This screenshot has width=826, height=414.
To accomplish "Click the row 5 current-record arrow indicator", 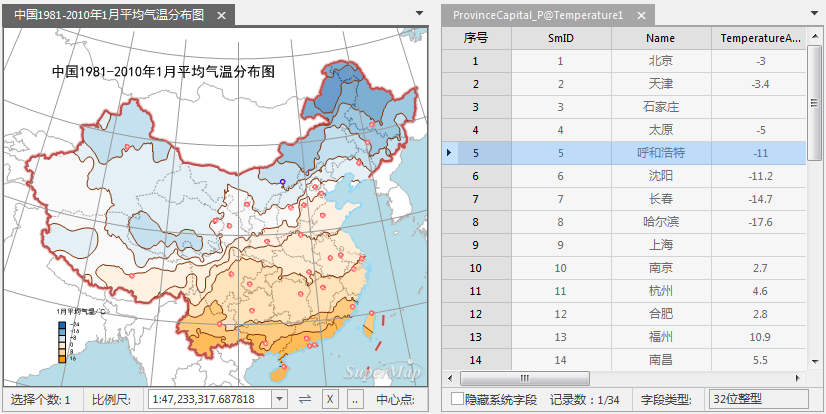I will [449, 153].
